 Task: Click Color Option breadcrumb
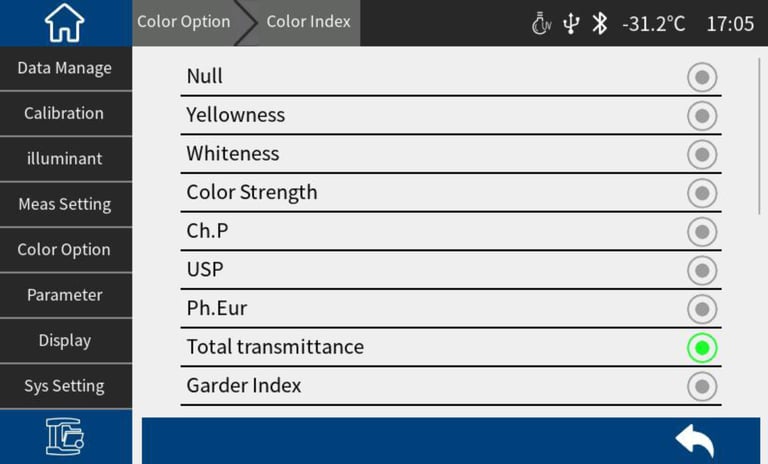[x=183, y=22]
